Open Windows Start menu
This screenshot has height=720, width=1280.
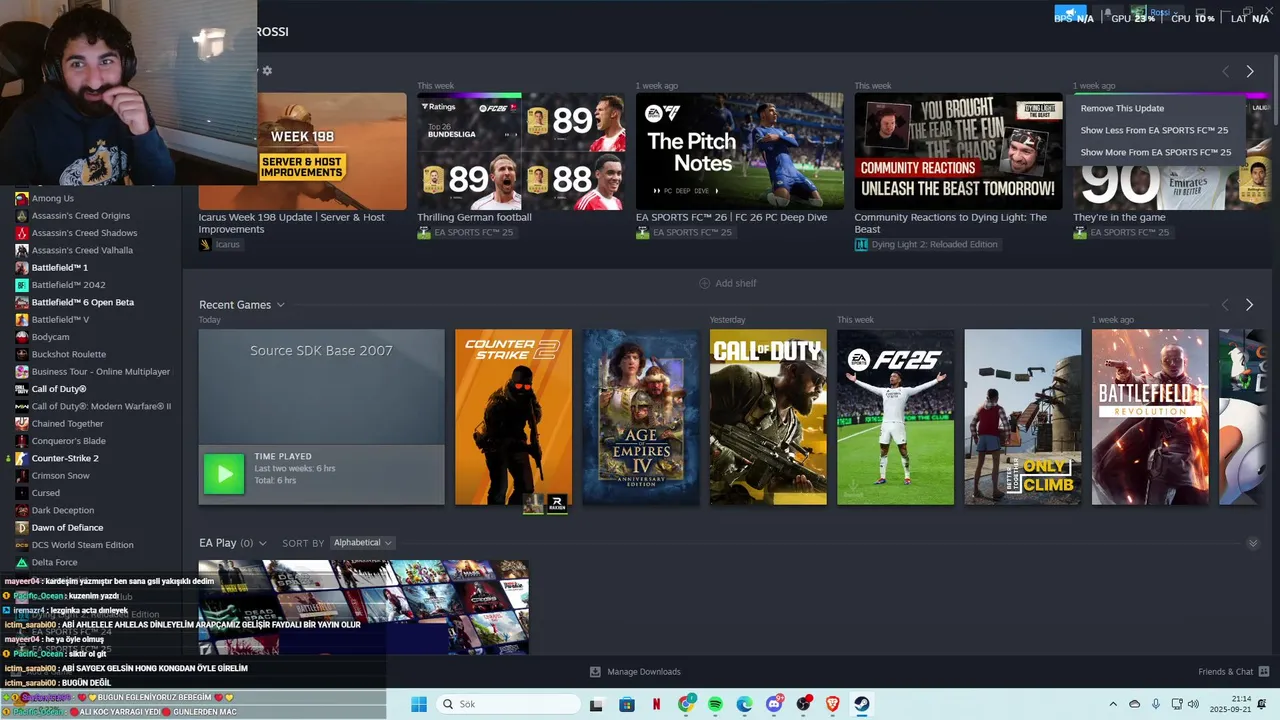point(418,704)
